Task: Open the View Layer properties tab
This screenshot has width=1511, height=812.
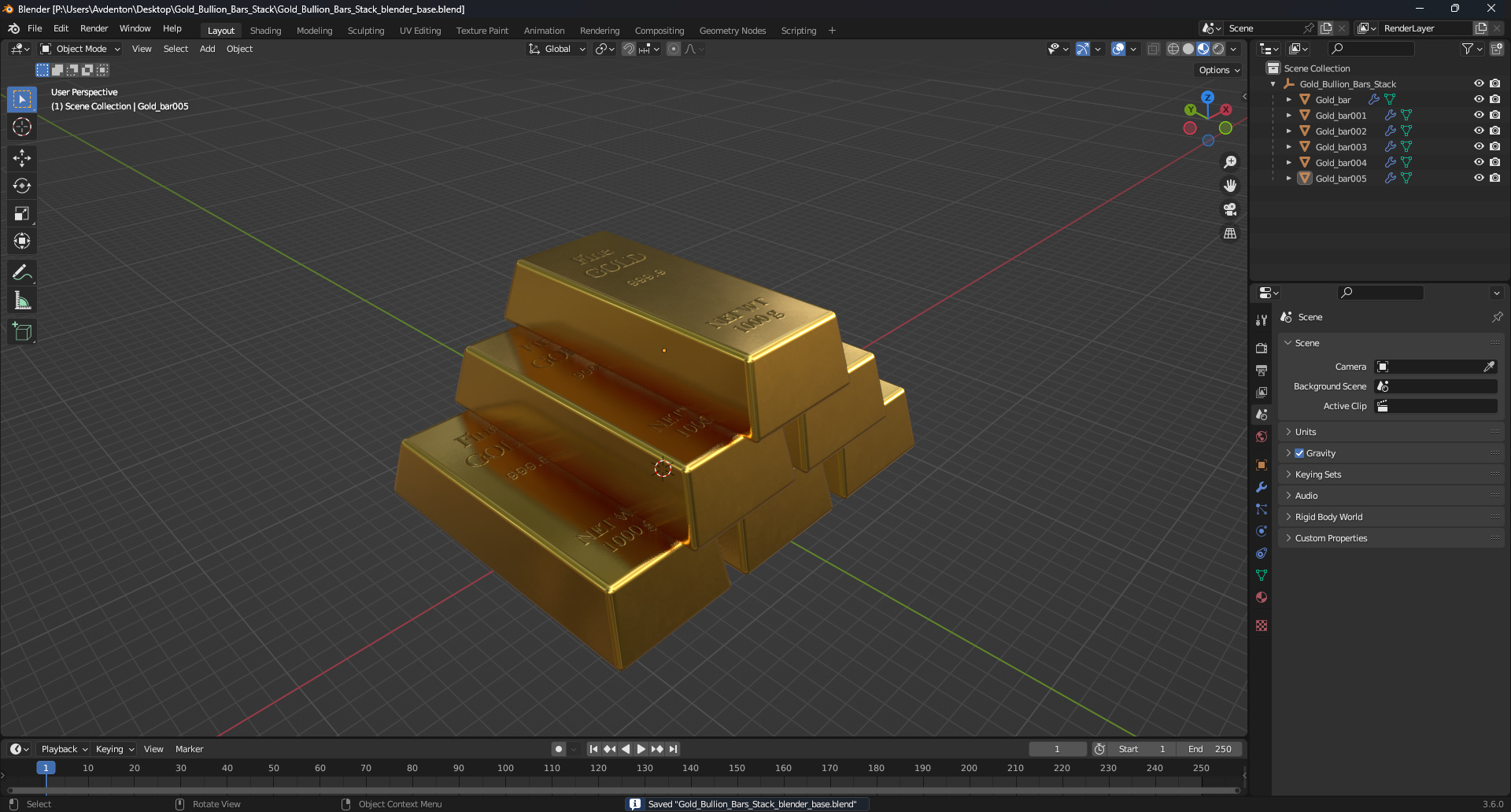Action: click(1262, 392)
